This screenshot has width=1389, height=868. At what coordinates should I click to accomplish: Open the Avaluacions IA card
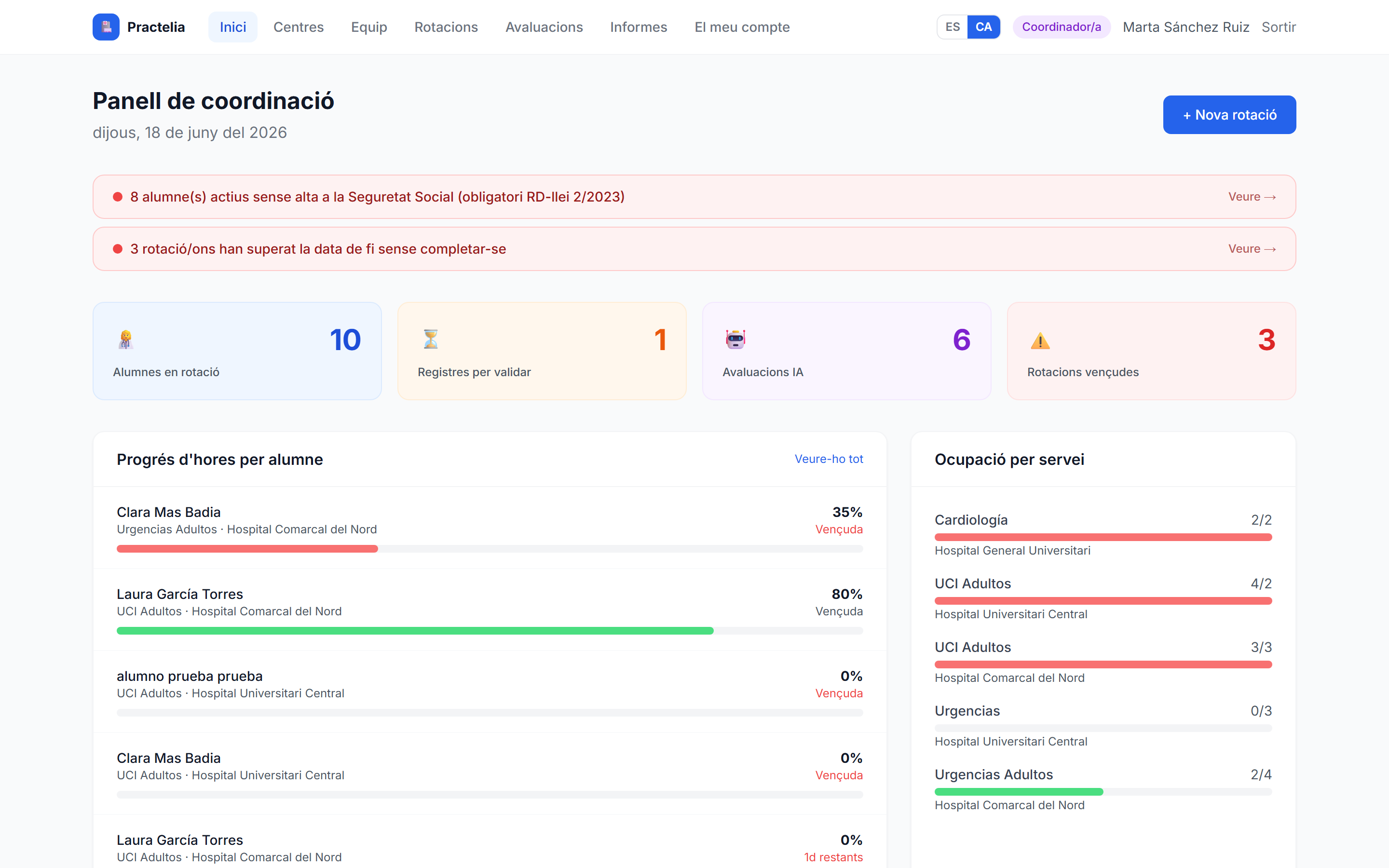[846, 351]
